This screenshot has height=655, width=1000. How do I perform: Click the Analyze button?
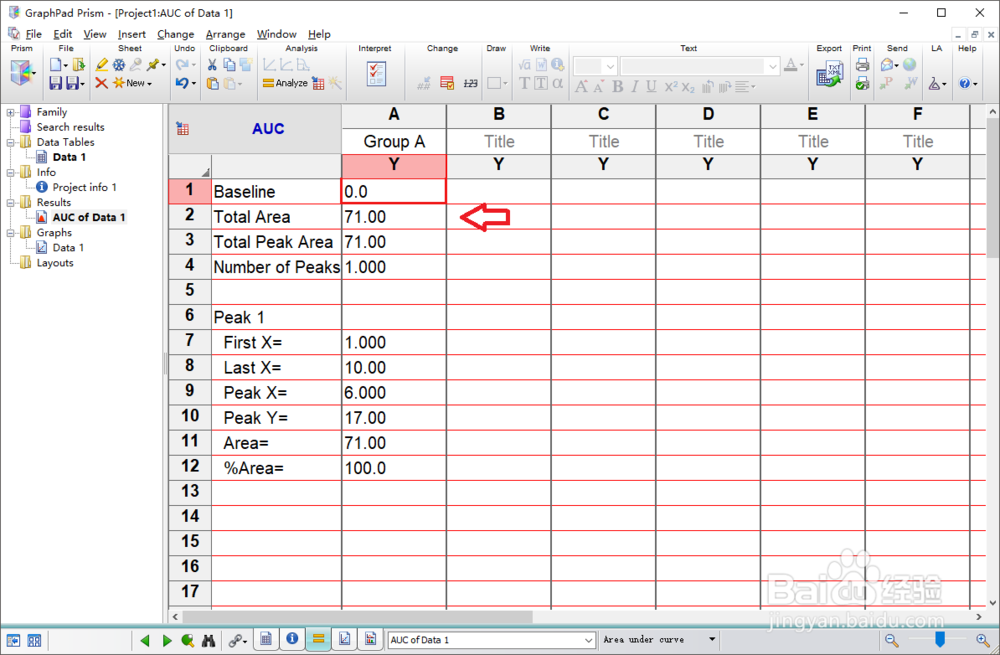tap(285, 83)
